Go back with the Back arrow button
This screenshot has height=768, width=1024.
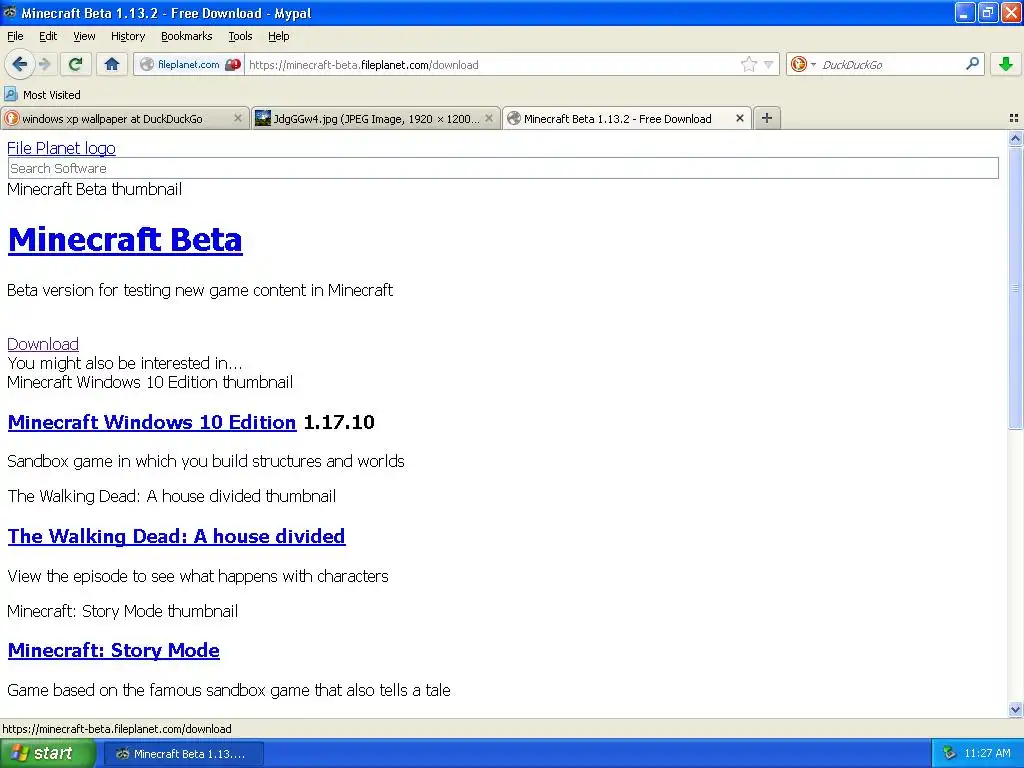point(19,64)
